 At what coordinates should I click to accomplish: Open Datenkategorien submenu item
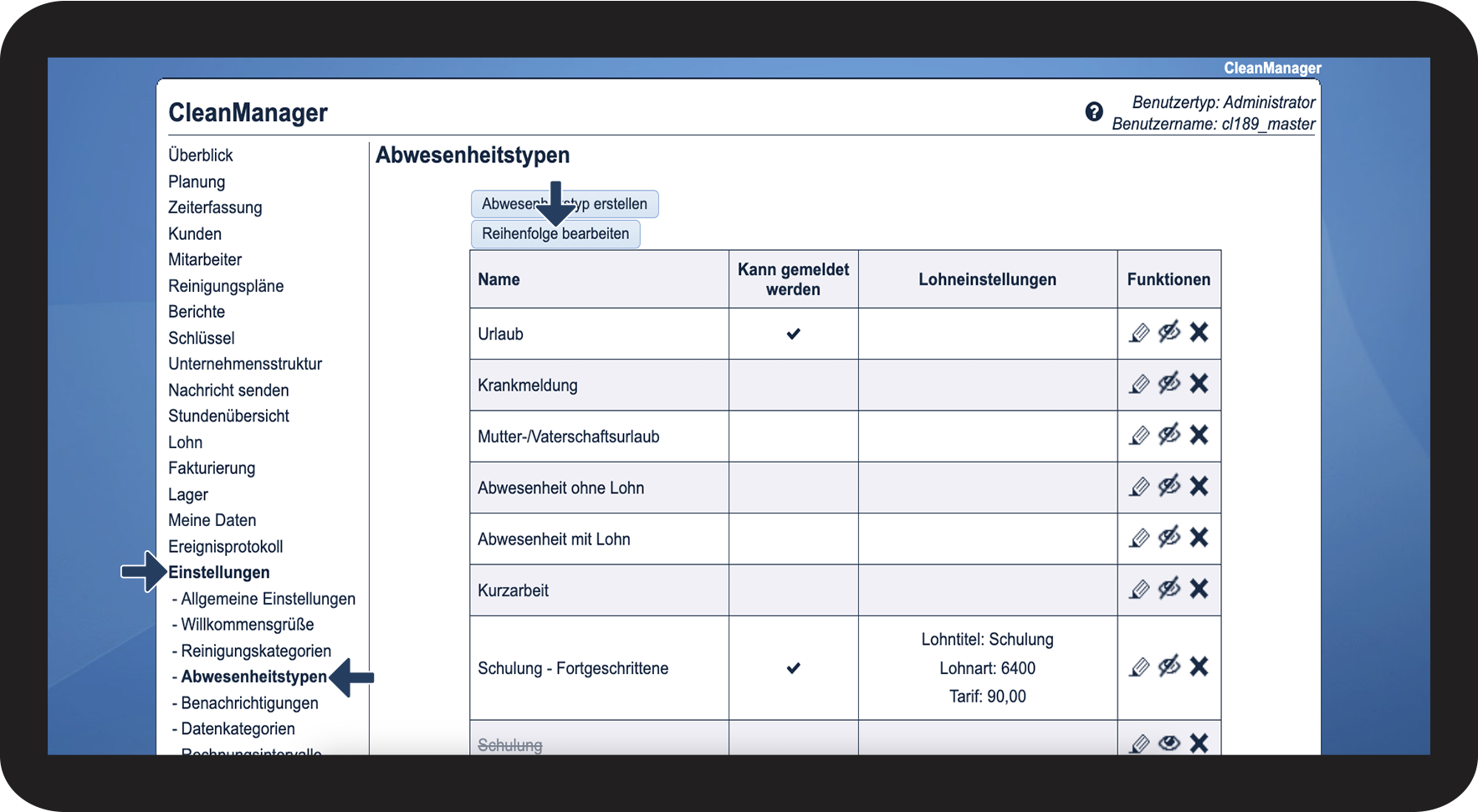click(238, 729)
